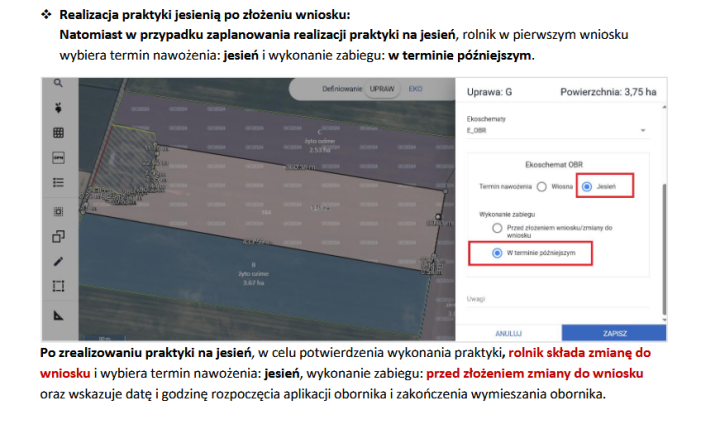The height and width of the screenshot is (444, 720).
Task: Open the table grid tool
Action: tap(58, 133)
